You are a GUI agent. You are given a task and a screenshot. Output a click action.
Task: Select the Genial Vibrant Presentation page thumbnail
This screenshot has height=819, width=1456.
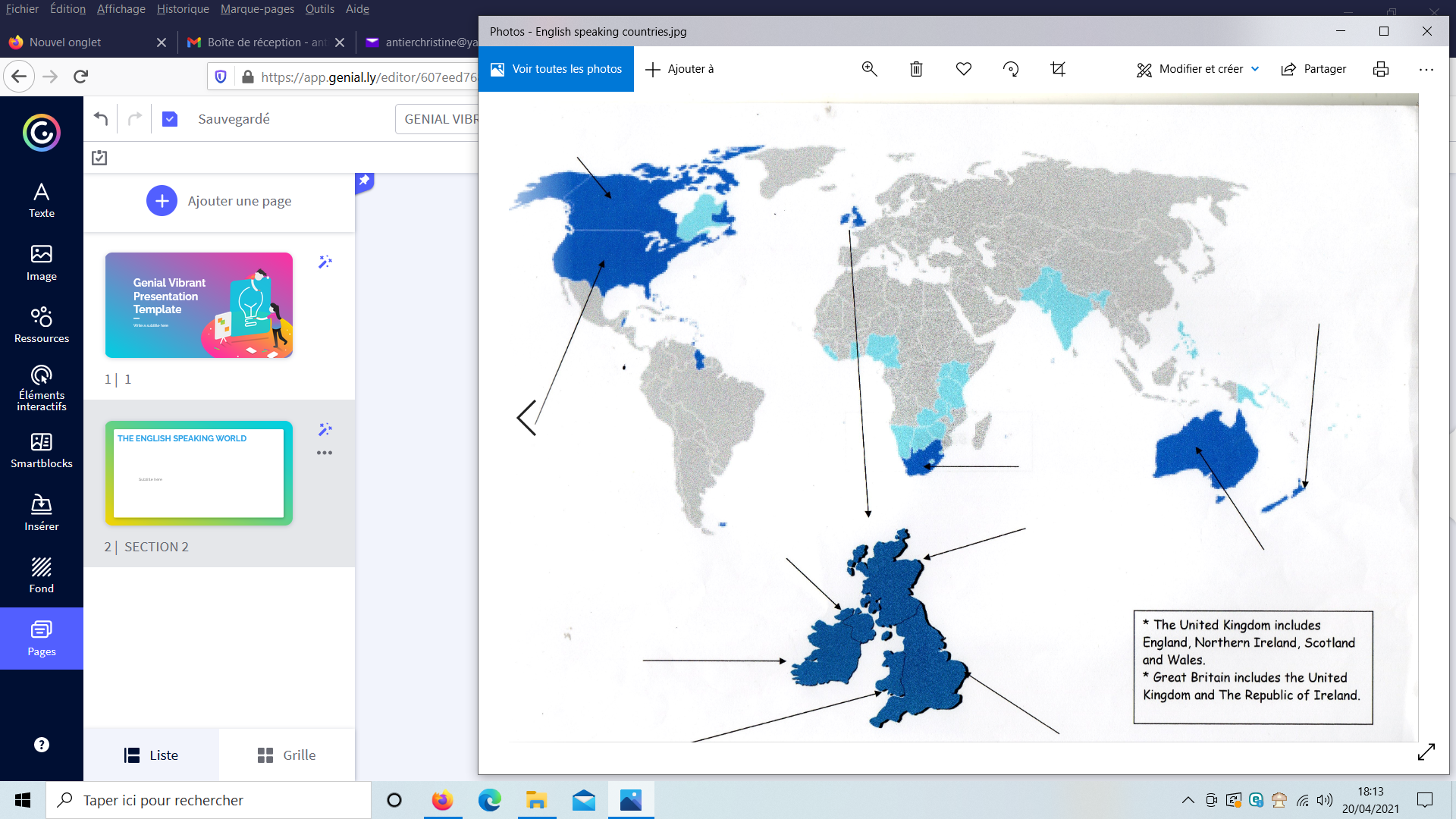(198, 305)
